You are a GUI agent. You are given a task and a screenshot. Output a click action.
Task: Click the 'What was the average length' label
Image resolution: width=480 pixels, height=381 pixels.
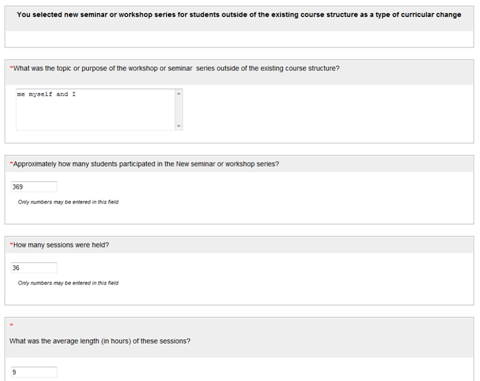coord(100,341)
